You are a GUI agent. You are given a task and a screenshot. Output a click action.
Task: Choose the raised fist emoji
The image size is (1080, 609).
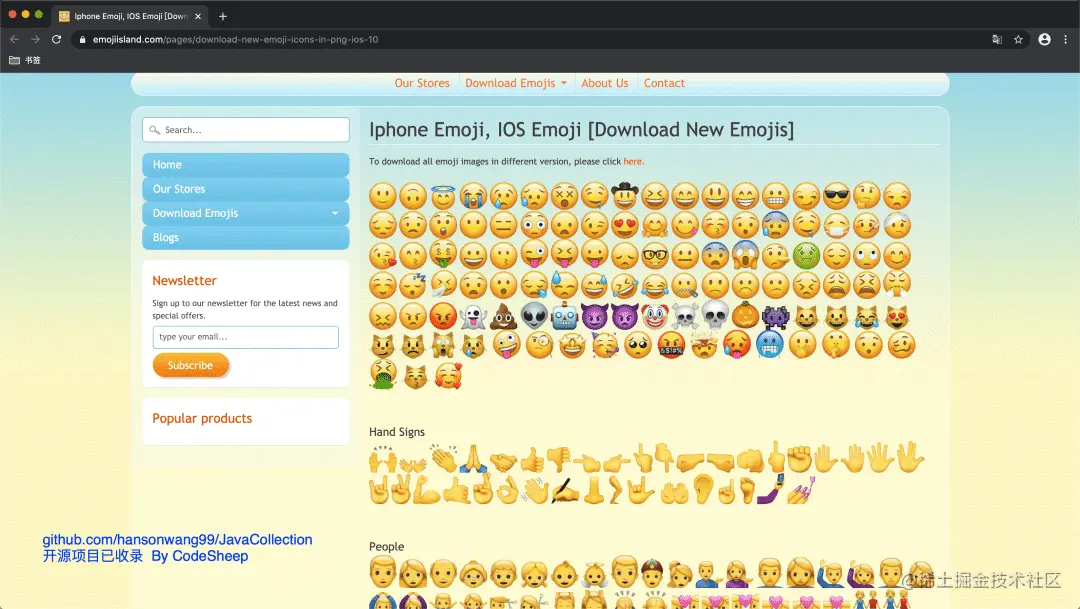tap(799, 458)
